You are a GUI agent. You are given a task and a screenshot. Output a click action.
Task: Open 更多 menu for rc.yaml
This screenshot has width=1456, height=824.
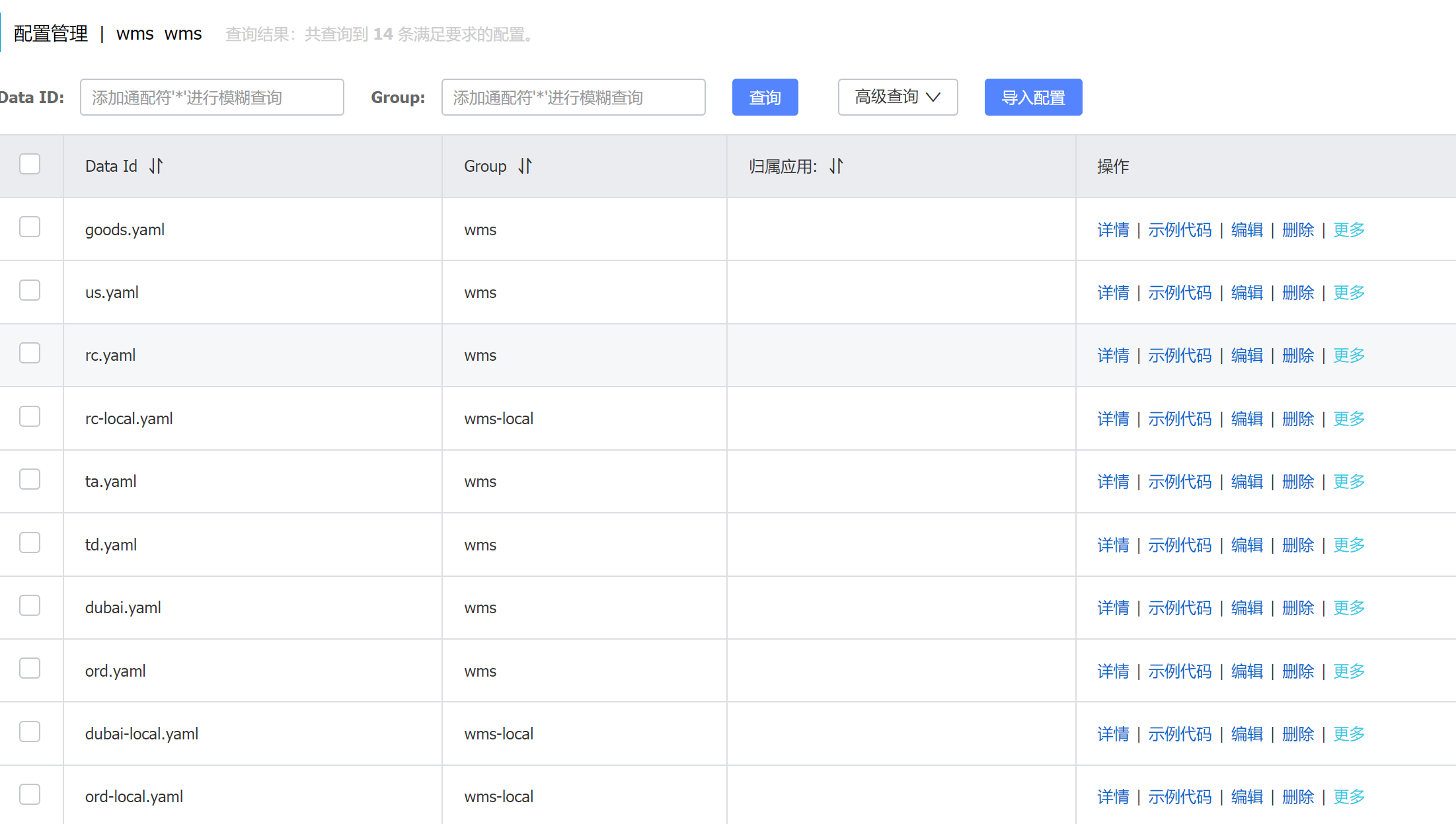(1349, 356)
